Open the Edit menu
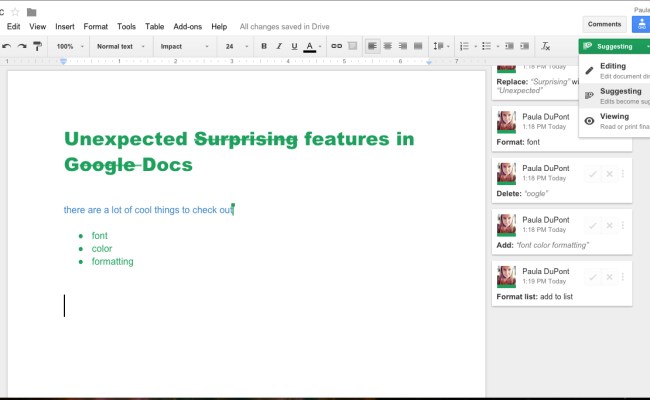This screenshot has width=650, height=400. 13,27
